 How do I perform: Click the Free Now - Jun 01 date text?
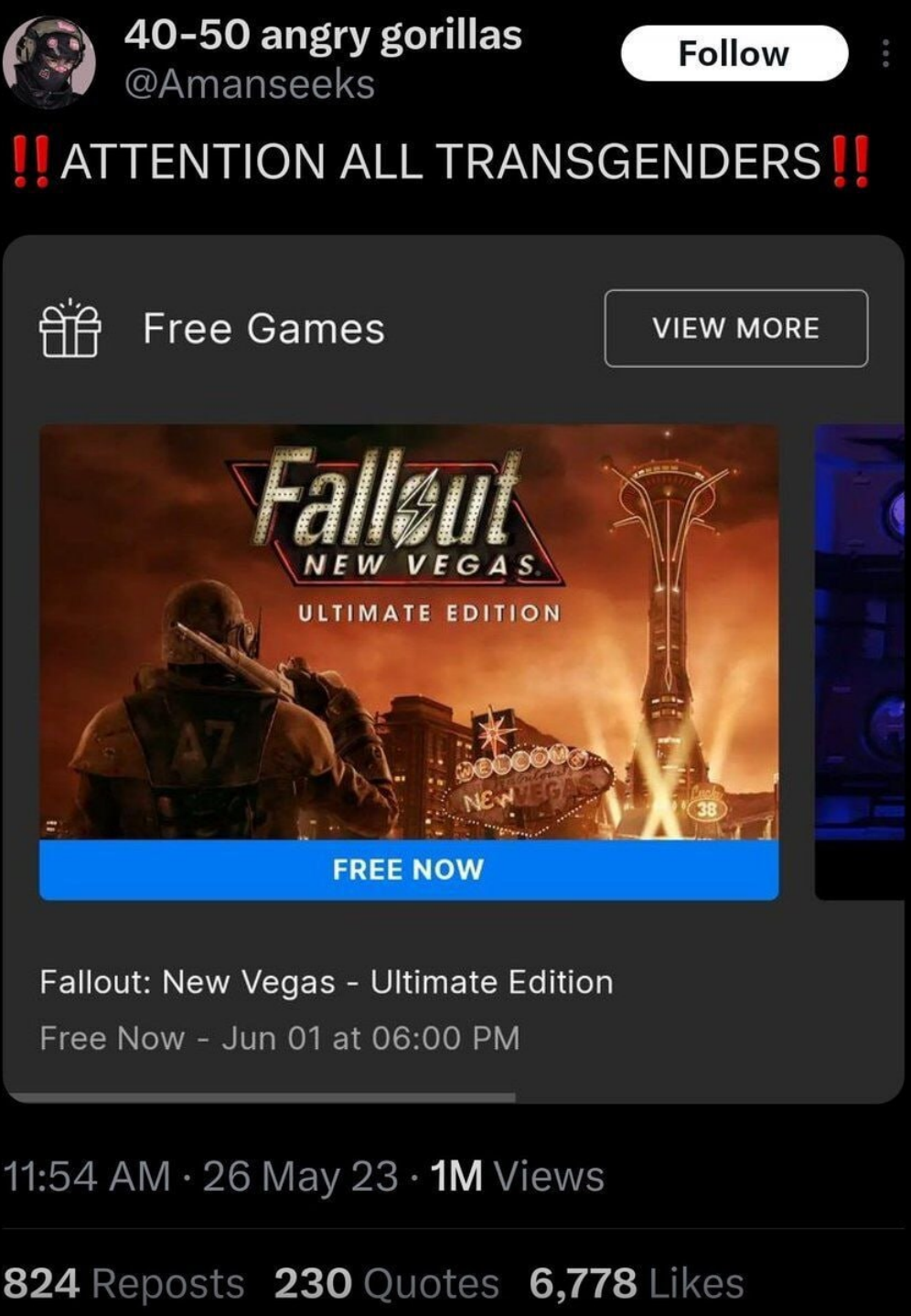click(280, 1038)
